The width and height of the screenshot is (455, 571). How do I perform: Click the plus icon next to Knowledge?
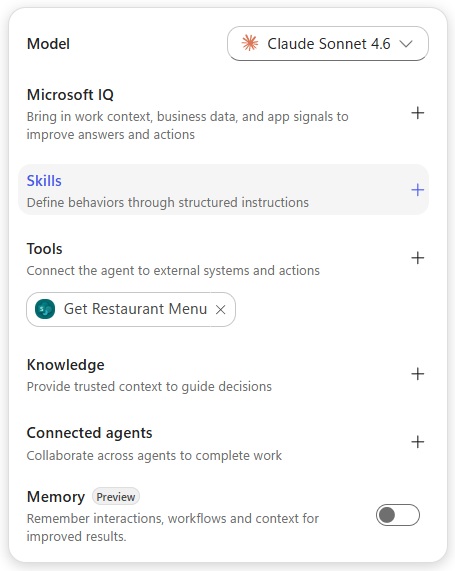pyautogui.click(x=417, y=374)
